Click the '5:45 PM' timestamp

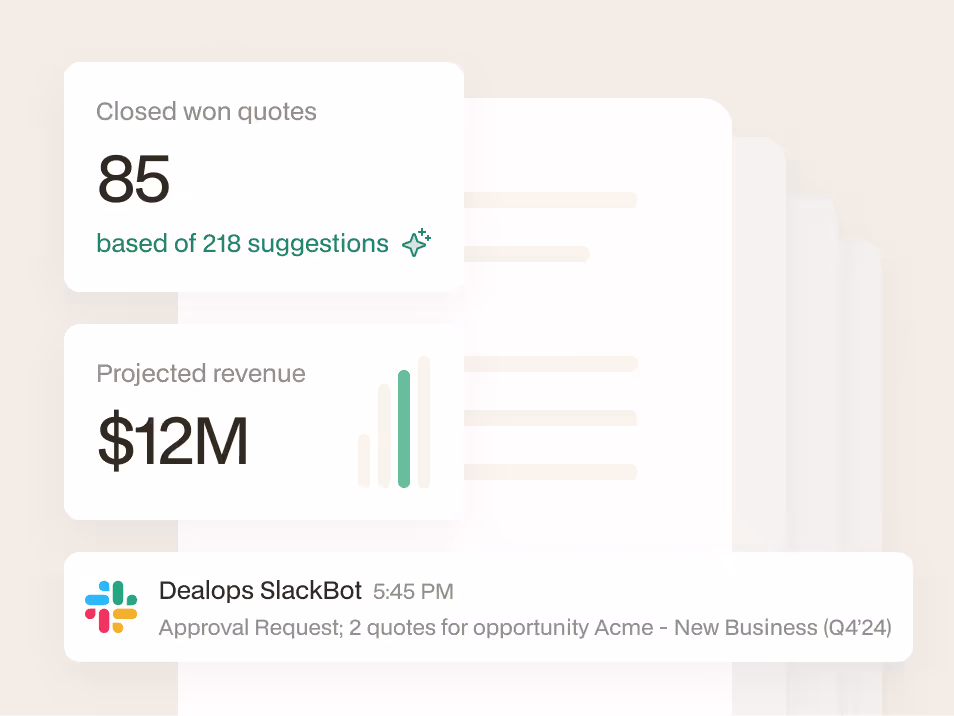coord(413,592)
